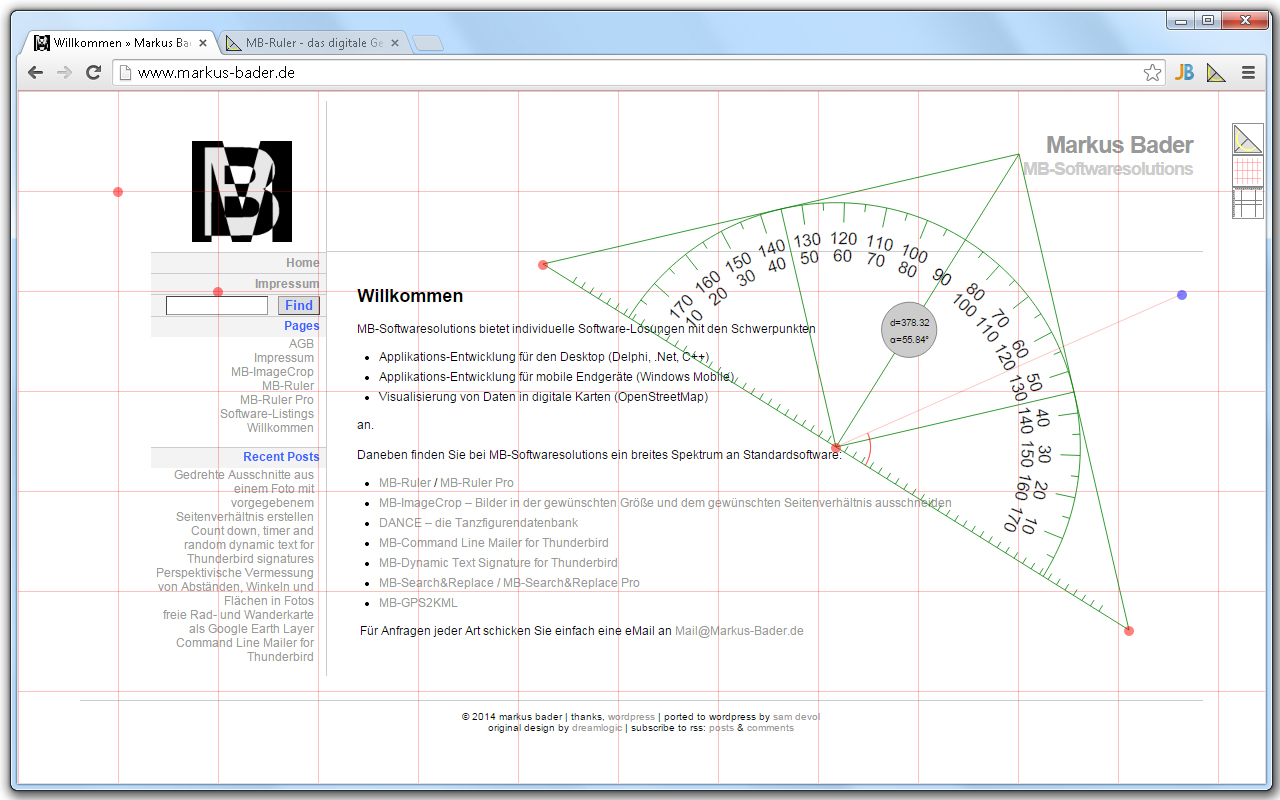Visit the wordpress link in the footer
Image resolution: width=1280 pixels, height=800 pixels.
point(632,716)
